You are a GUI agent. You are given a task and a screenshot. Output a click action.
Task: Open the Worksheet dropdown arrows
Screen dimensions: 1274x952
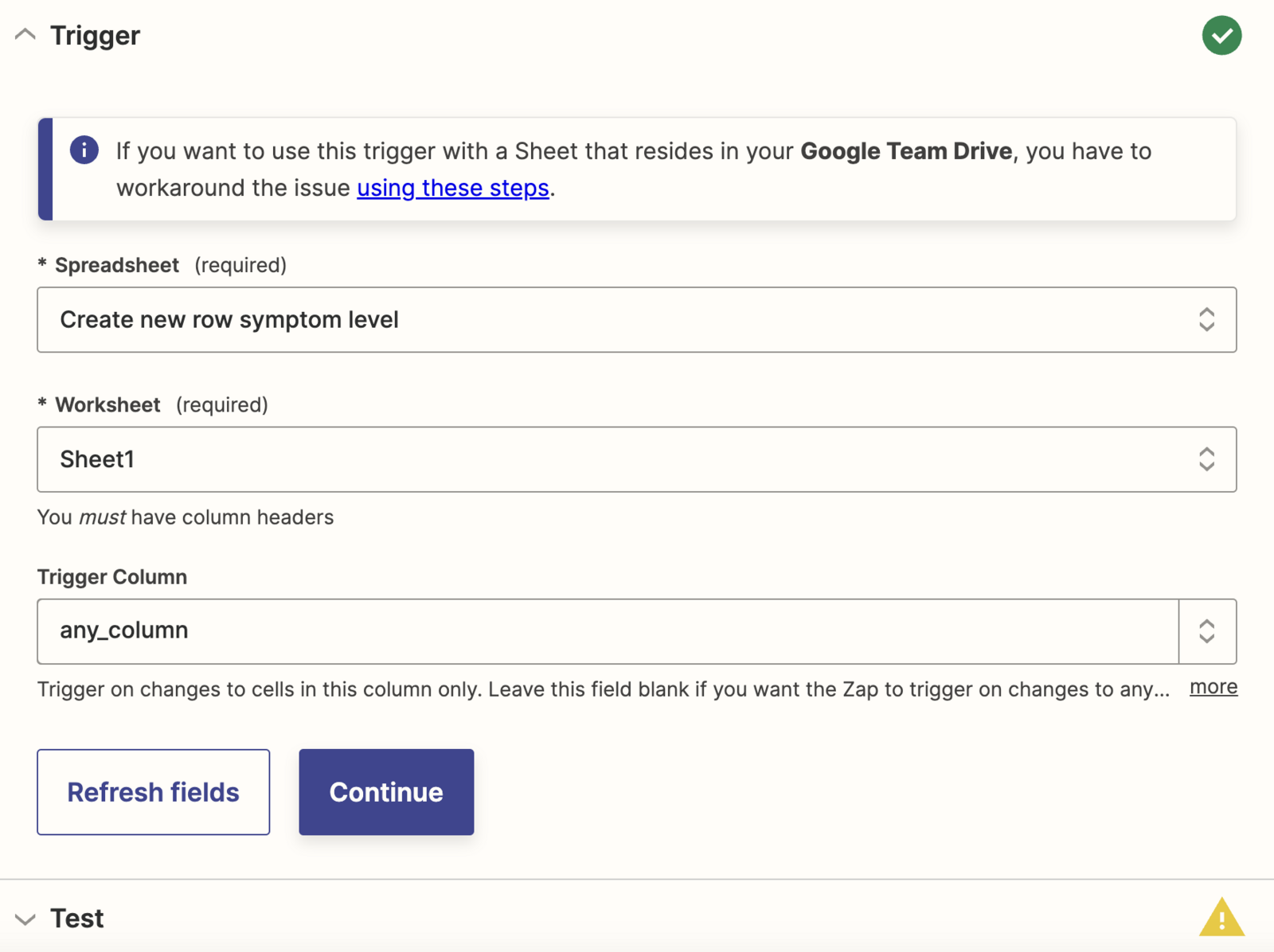click(1206, 459)
